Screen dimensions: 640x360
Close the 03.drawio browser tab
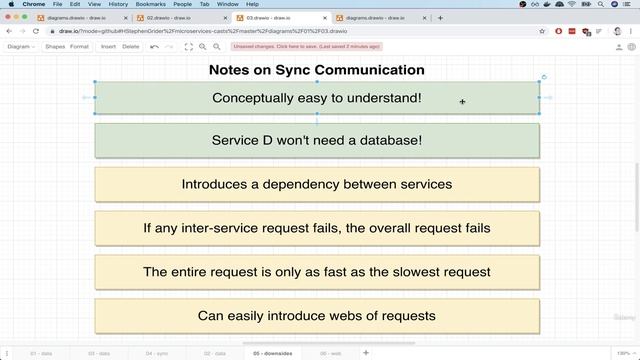click(325, 18)
